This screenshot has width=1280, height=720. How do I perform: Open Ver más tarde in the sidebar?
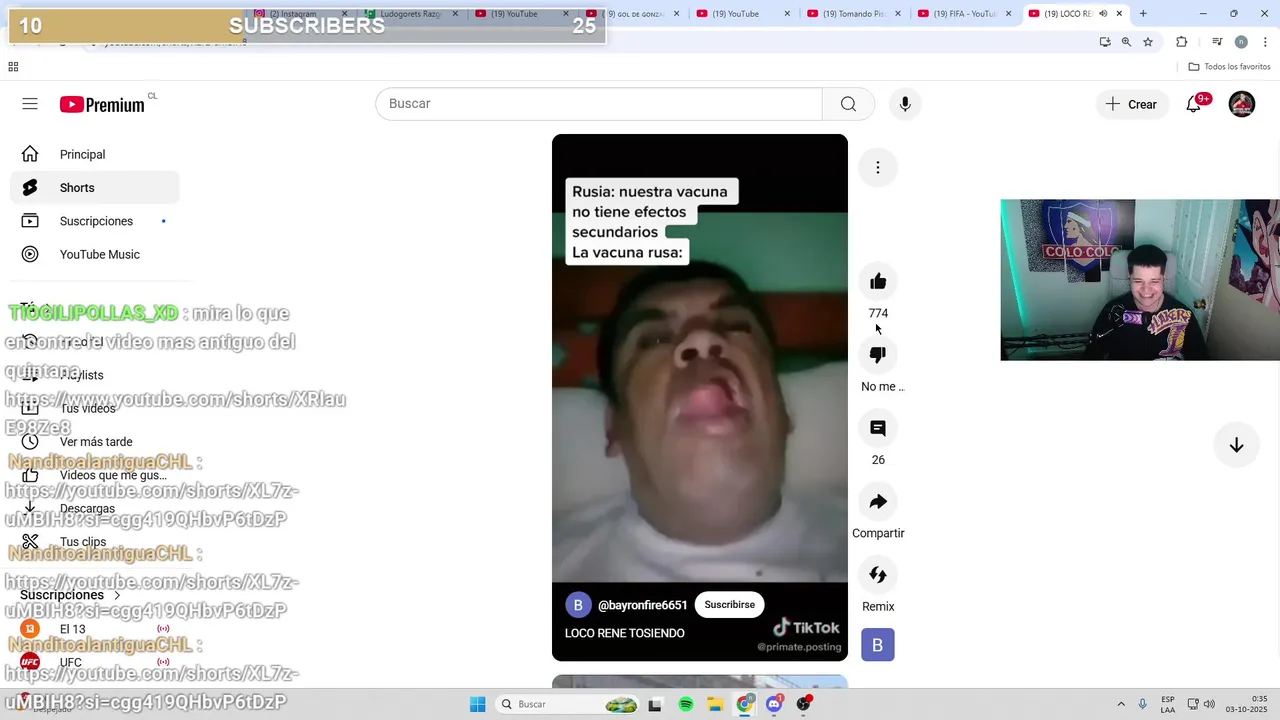click(x=95, y=442)
